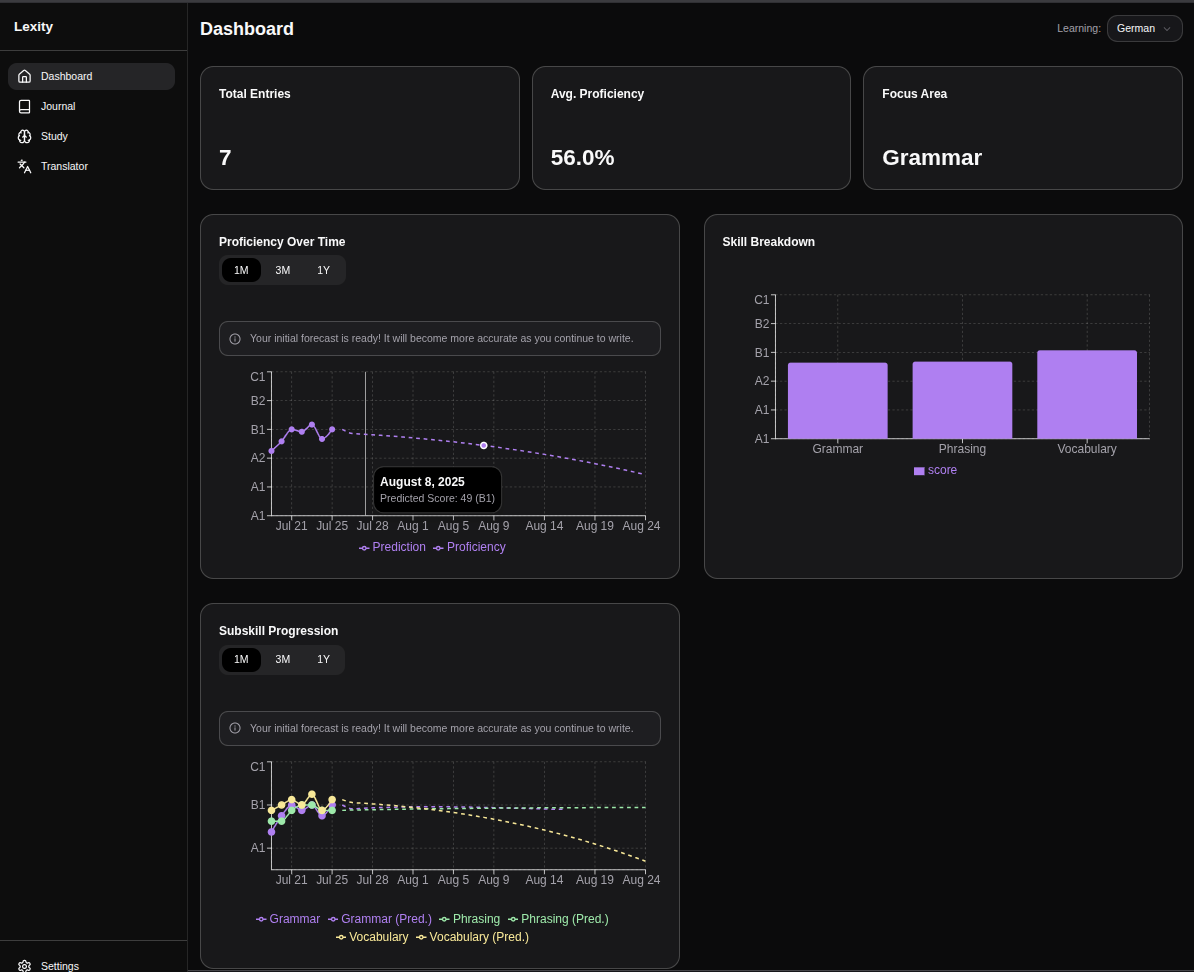Click the Study brain icon
This screenshot has width=1194, height=972.
click(25, 137)
